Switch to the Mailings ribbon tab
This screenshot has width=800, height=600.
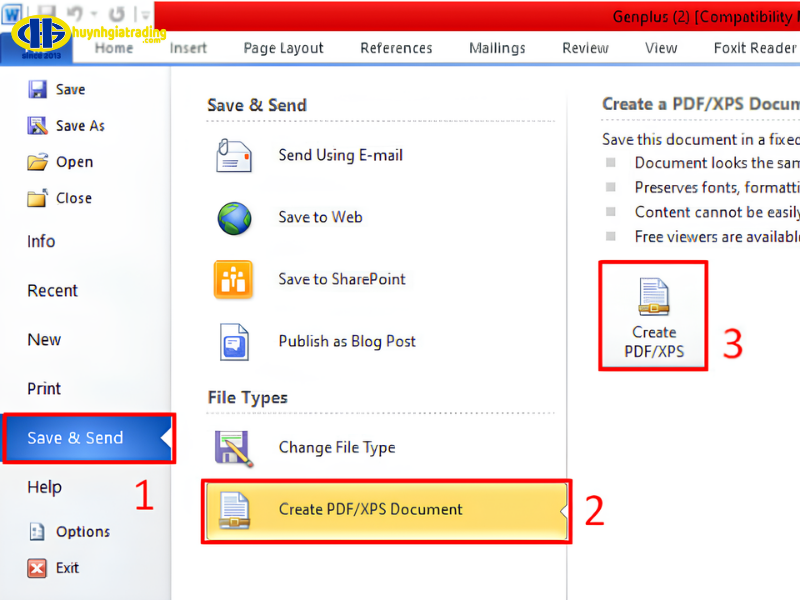497,48
